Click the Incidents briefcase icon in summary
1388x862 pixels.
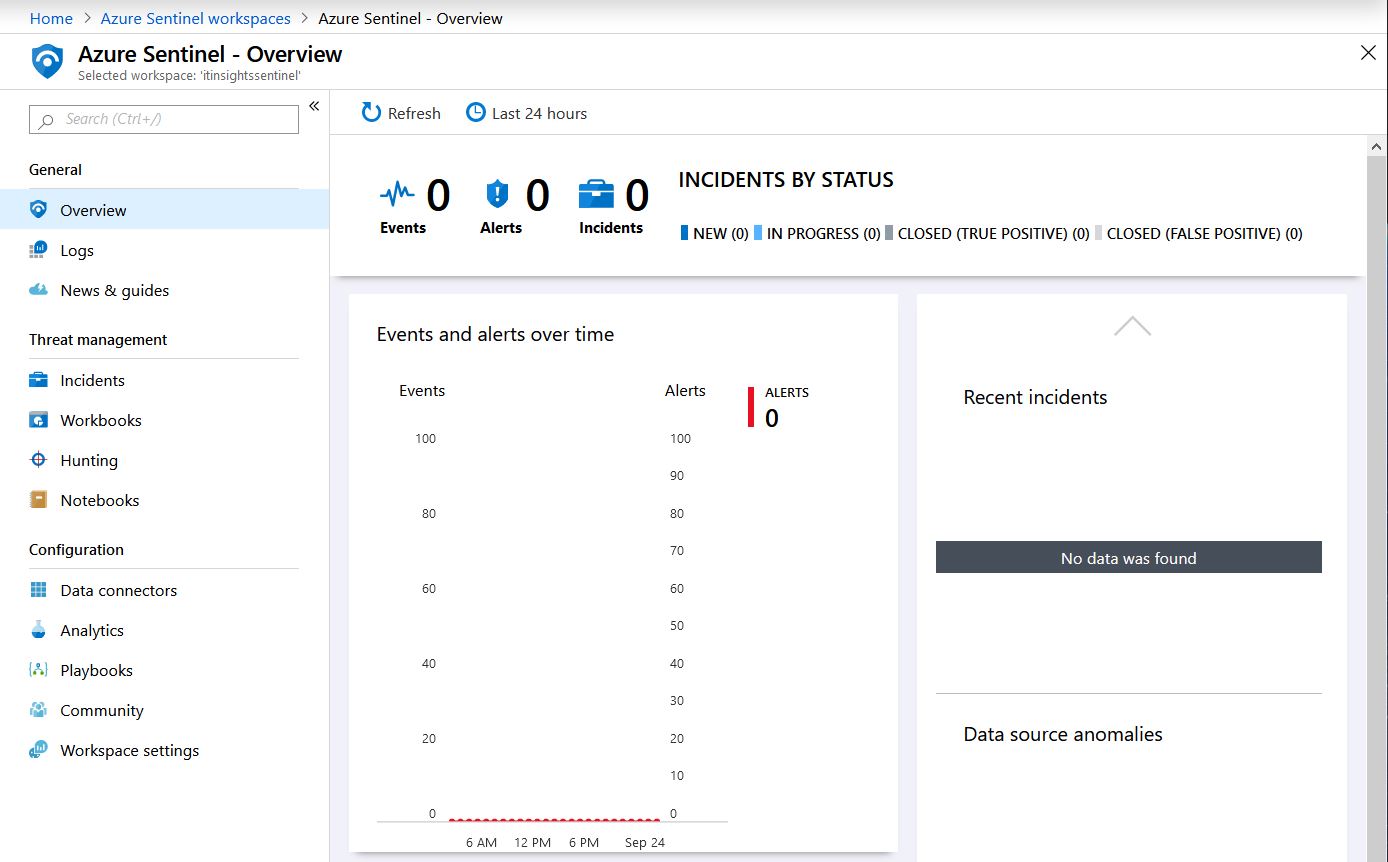tap(597, 193)
